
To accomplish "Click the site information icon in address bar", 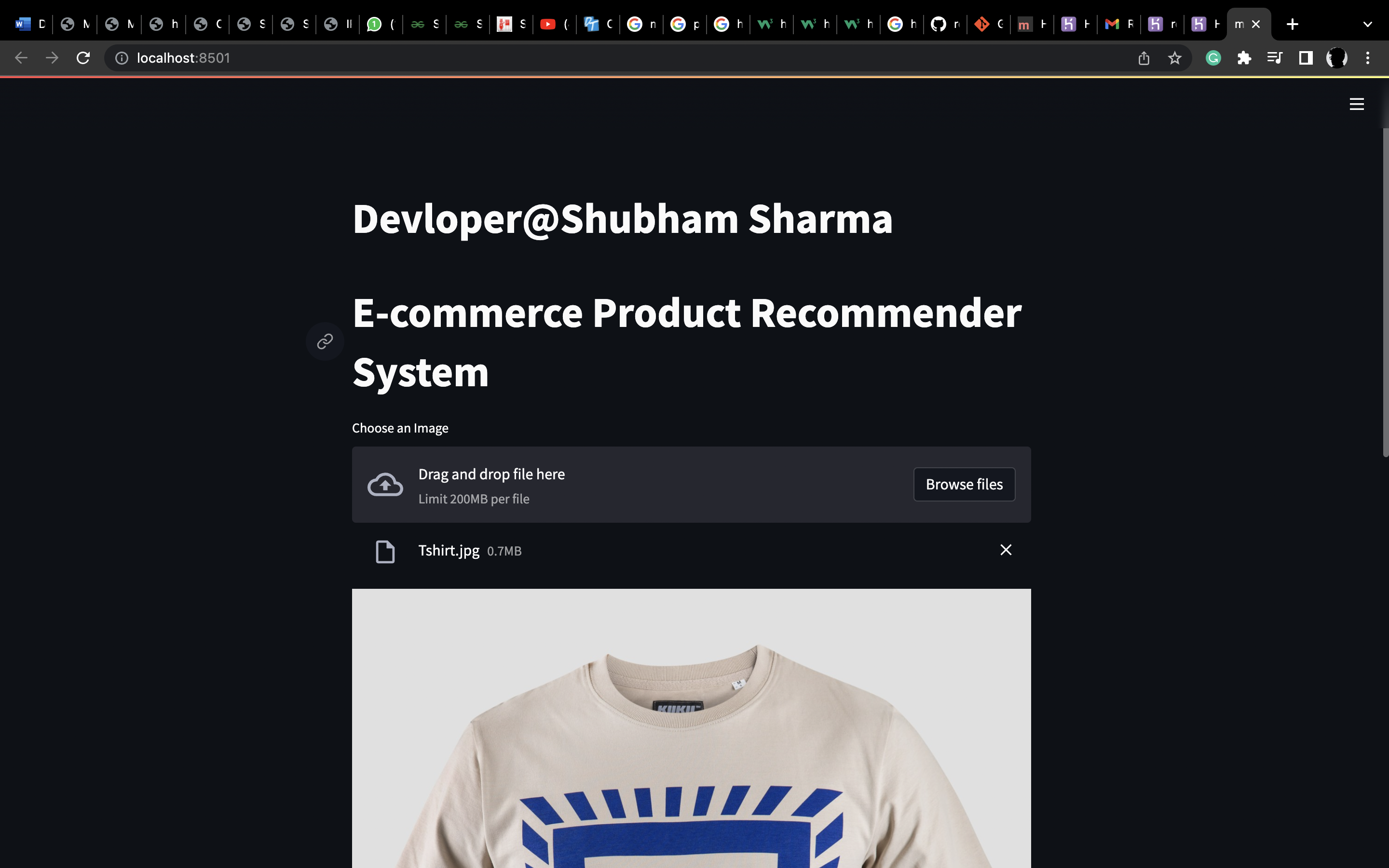I will 121,57.
